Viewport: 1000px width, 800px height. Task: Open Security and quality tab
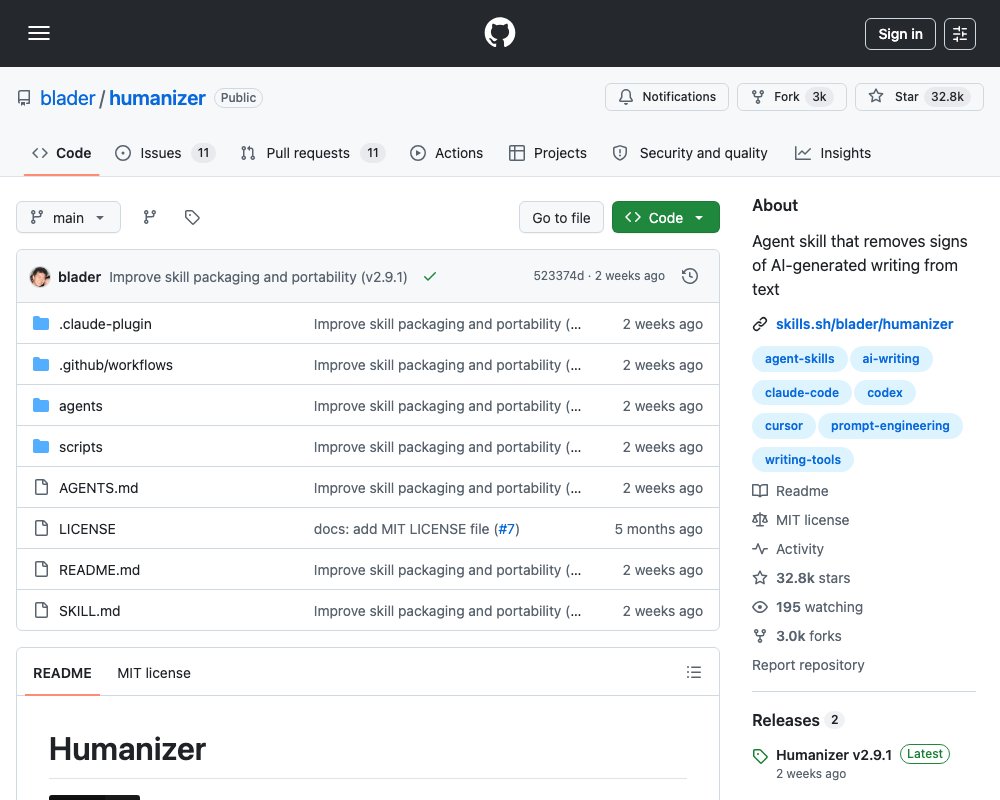tap(690, 153)
